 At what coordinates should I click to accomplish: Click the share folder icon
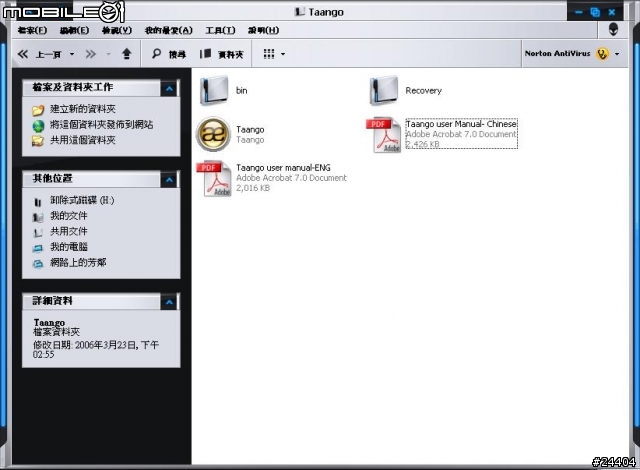tap(38, 141)
